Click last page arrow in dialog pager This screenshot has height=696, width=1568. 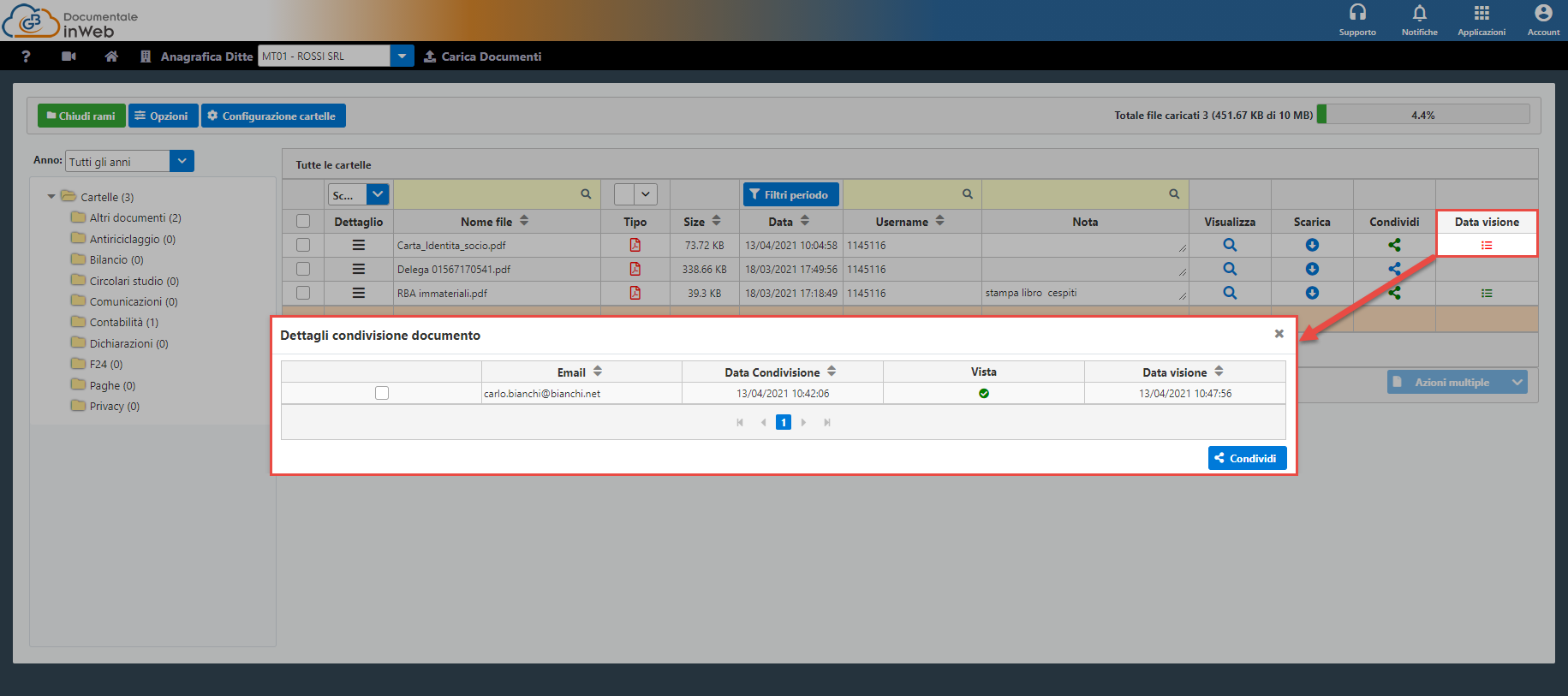click(x=827, y=422)
